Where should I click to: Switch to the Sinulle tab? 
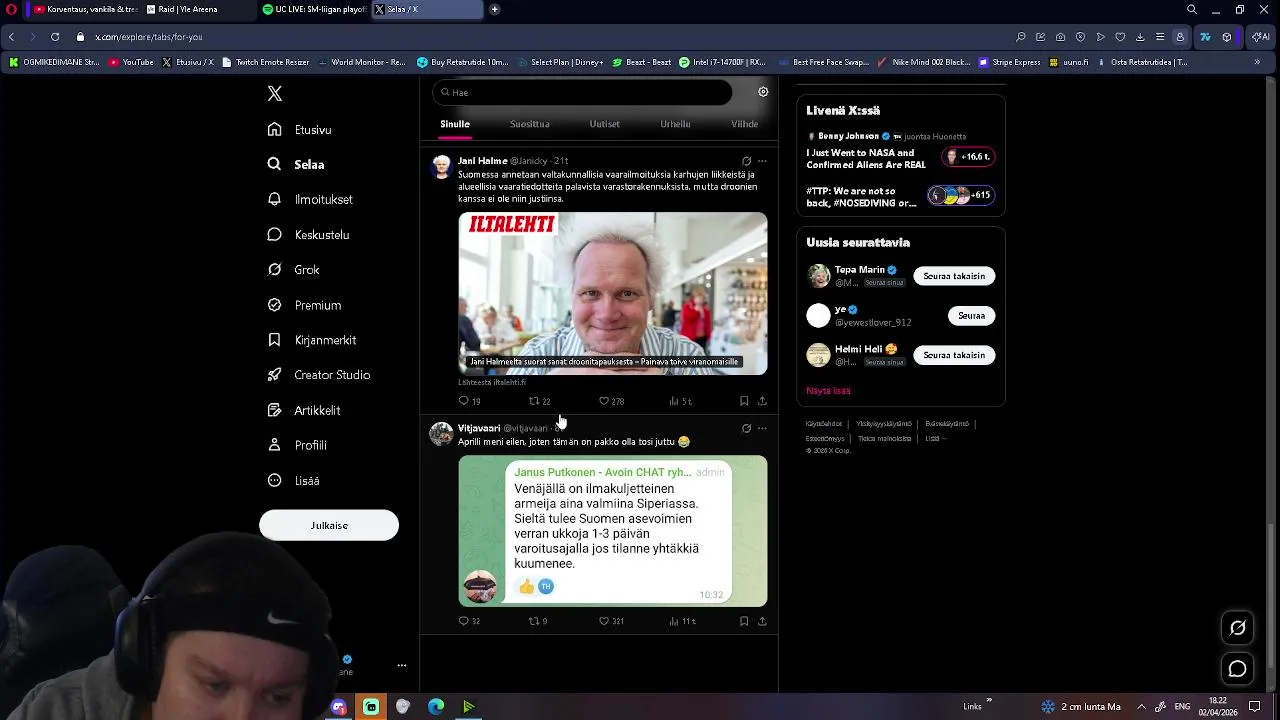click(455, 124)
